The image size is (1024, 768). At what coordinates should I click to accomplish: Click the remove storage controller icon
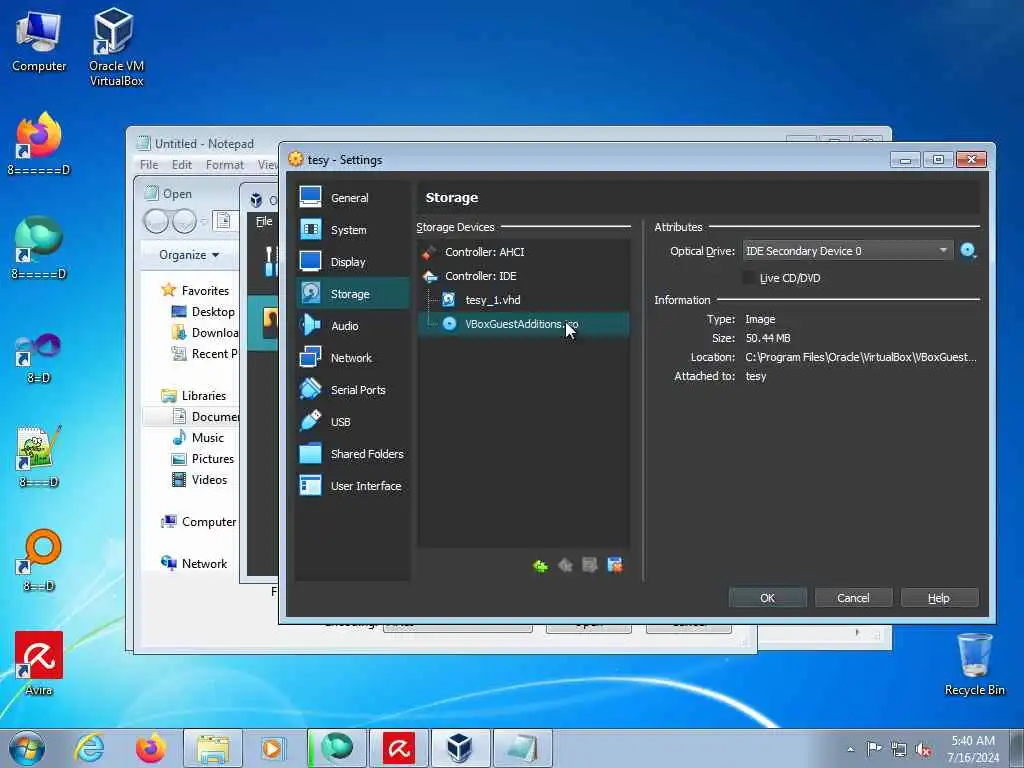pos(566,566)
